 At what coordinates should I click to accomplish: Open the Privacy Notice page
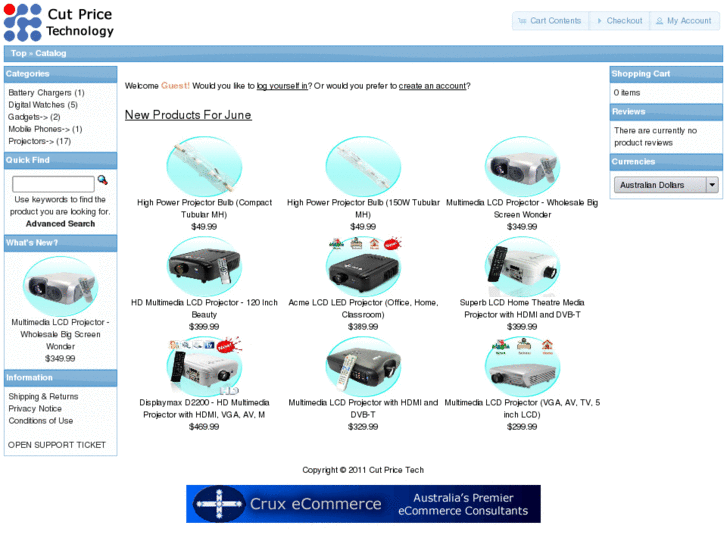click(x=35, y=409)
